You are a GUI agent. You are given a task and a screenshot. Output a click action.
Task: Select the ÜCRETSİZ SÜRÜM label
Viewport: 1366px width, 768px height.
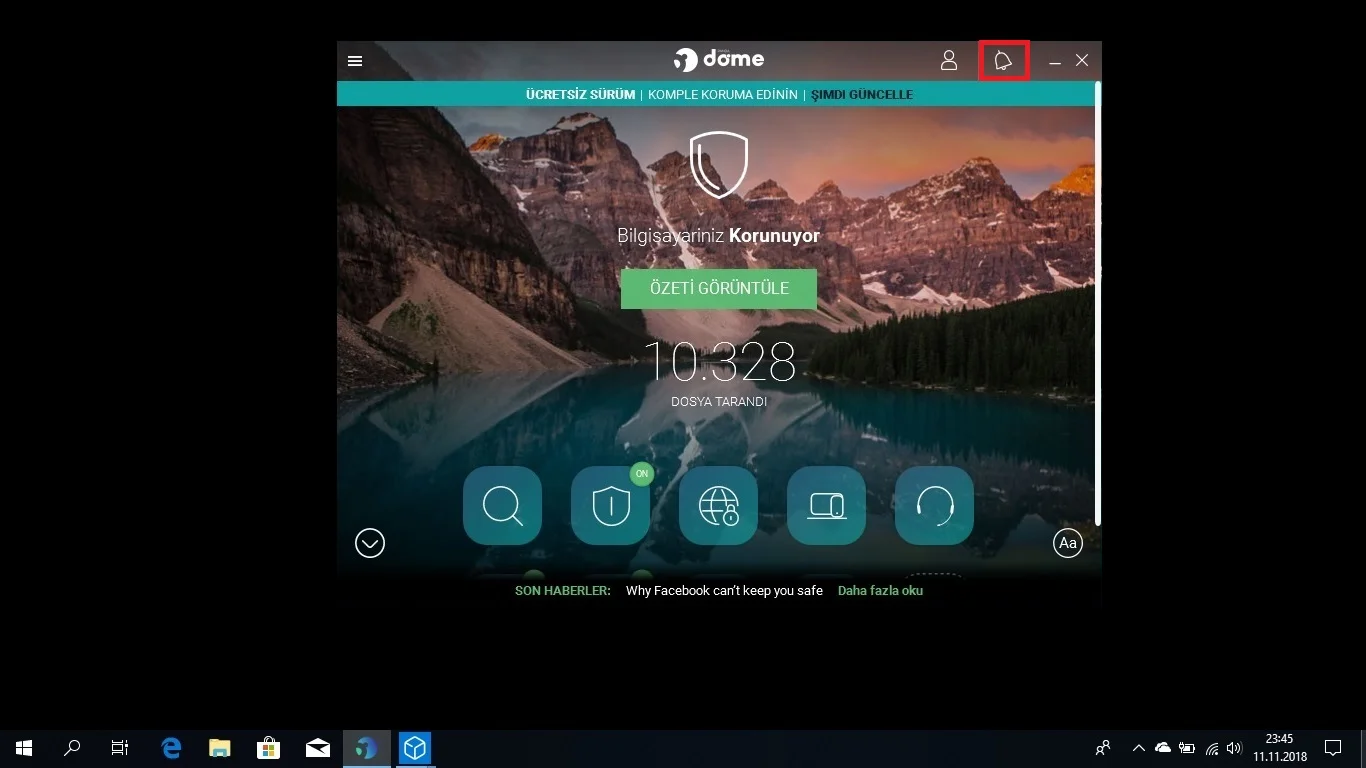[x=580, y=95]
